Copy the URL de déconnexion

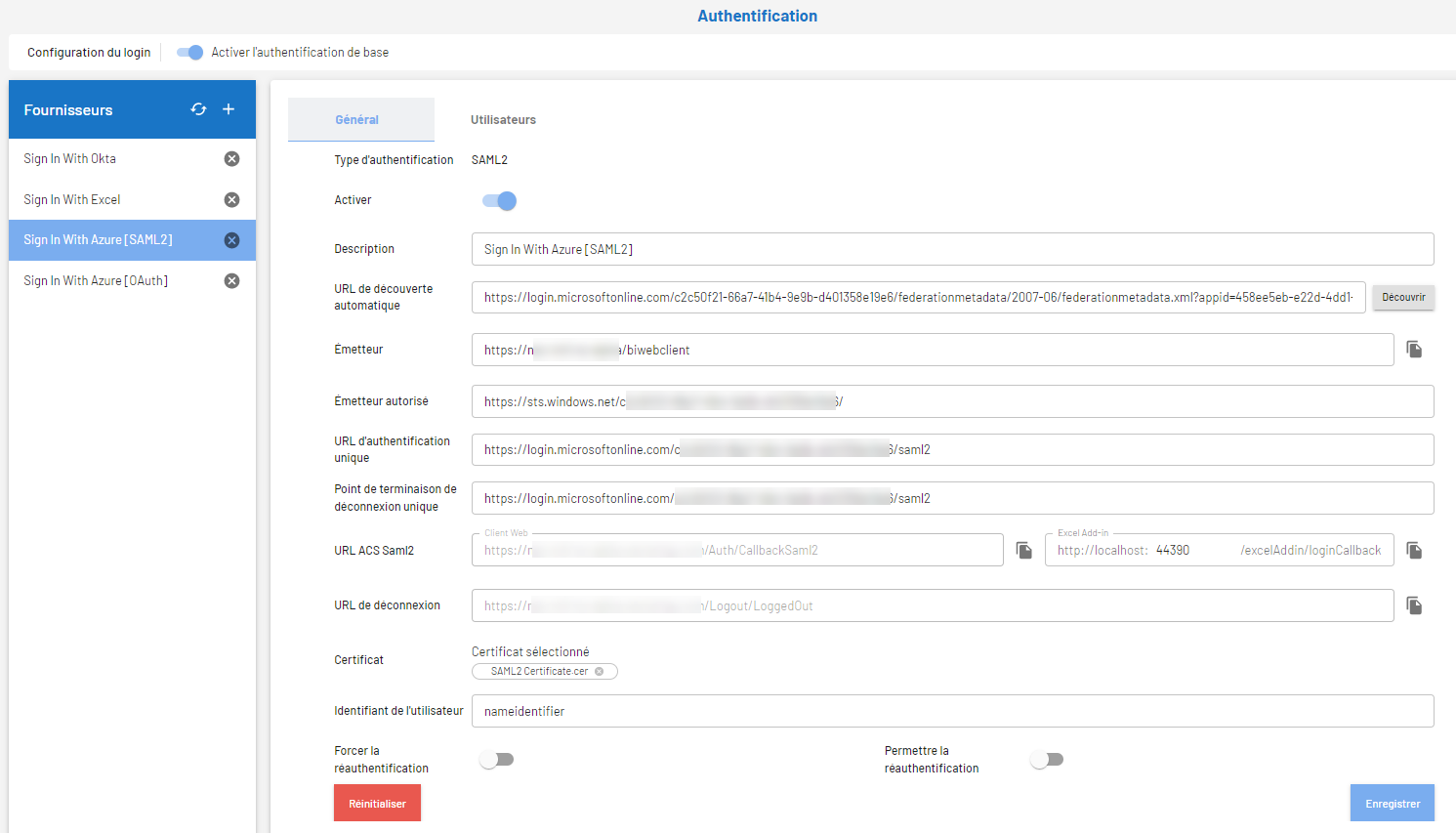pos(1414,604)
